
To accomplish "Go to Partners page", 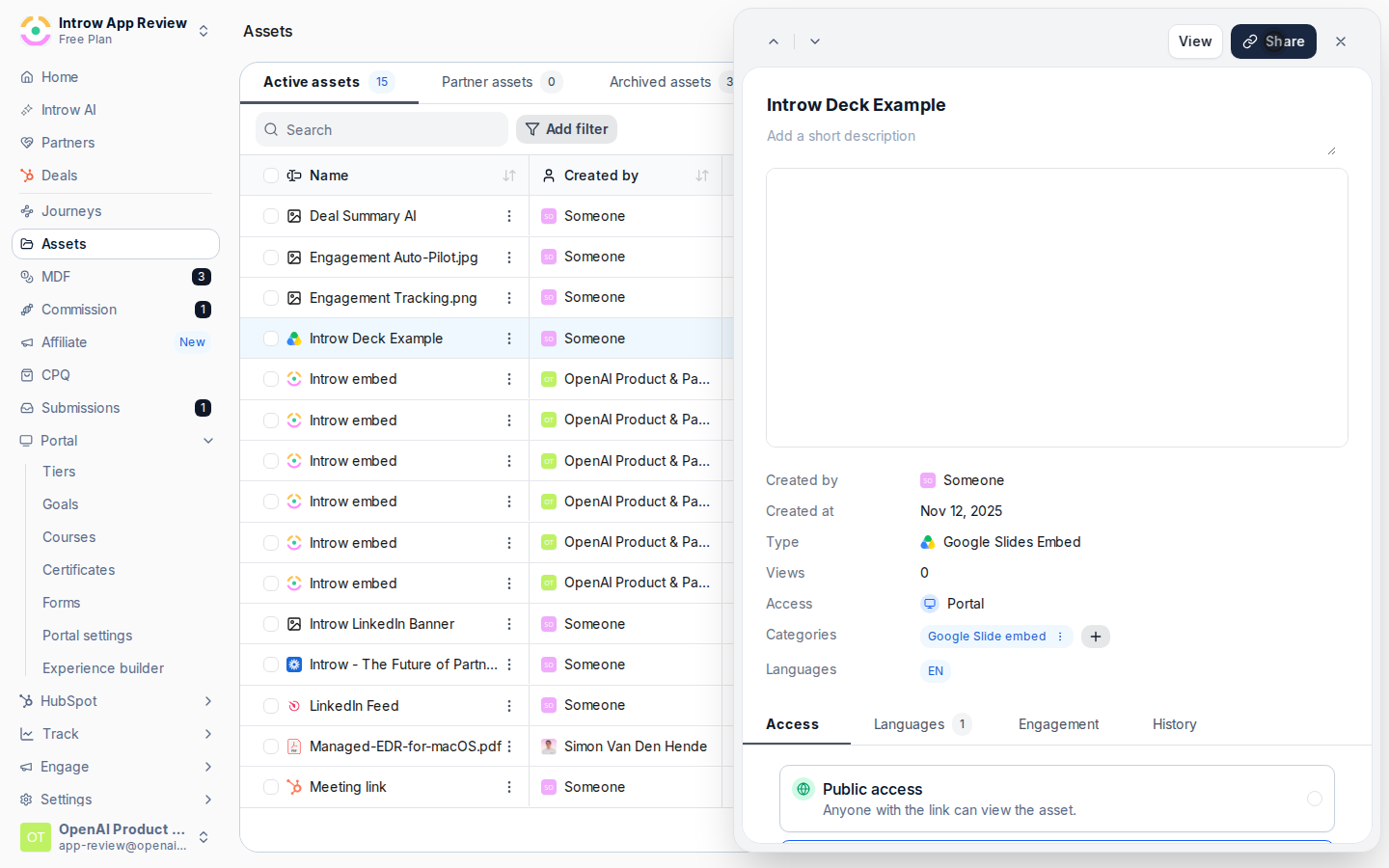I will click(x=116, y=143).
